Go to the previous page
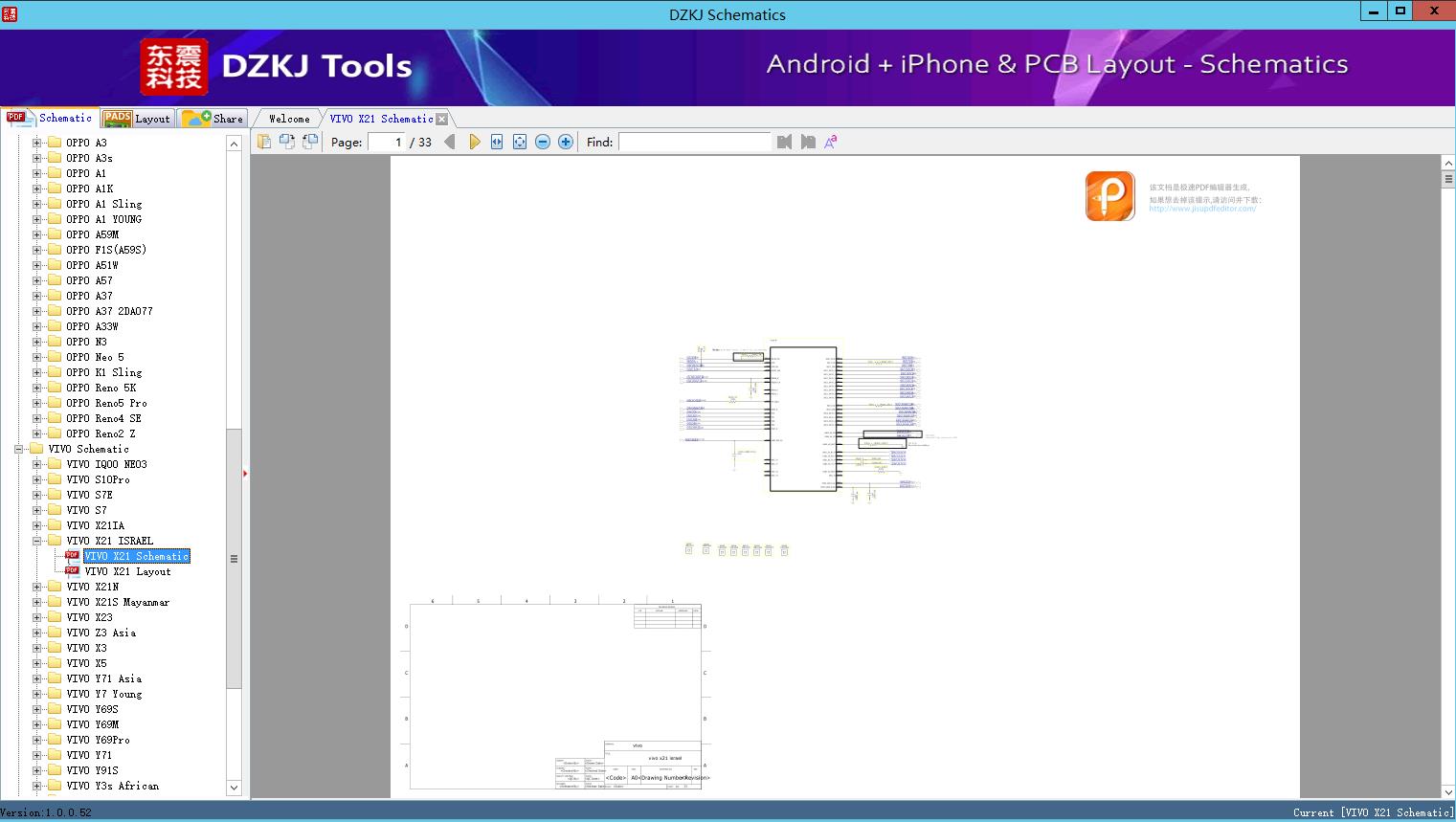The height and width of the screenshot is (822, 1456). pos(450,142)
